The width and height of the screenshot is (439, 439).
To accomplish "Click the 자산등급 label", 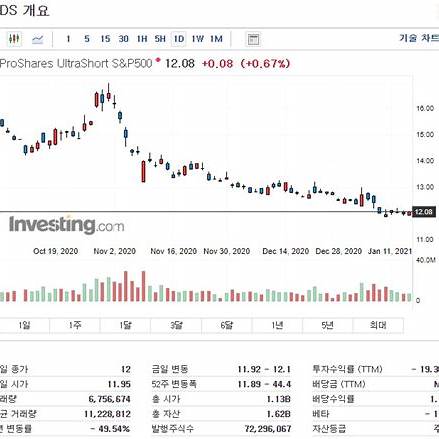I will [329, 428].
